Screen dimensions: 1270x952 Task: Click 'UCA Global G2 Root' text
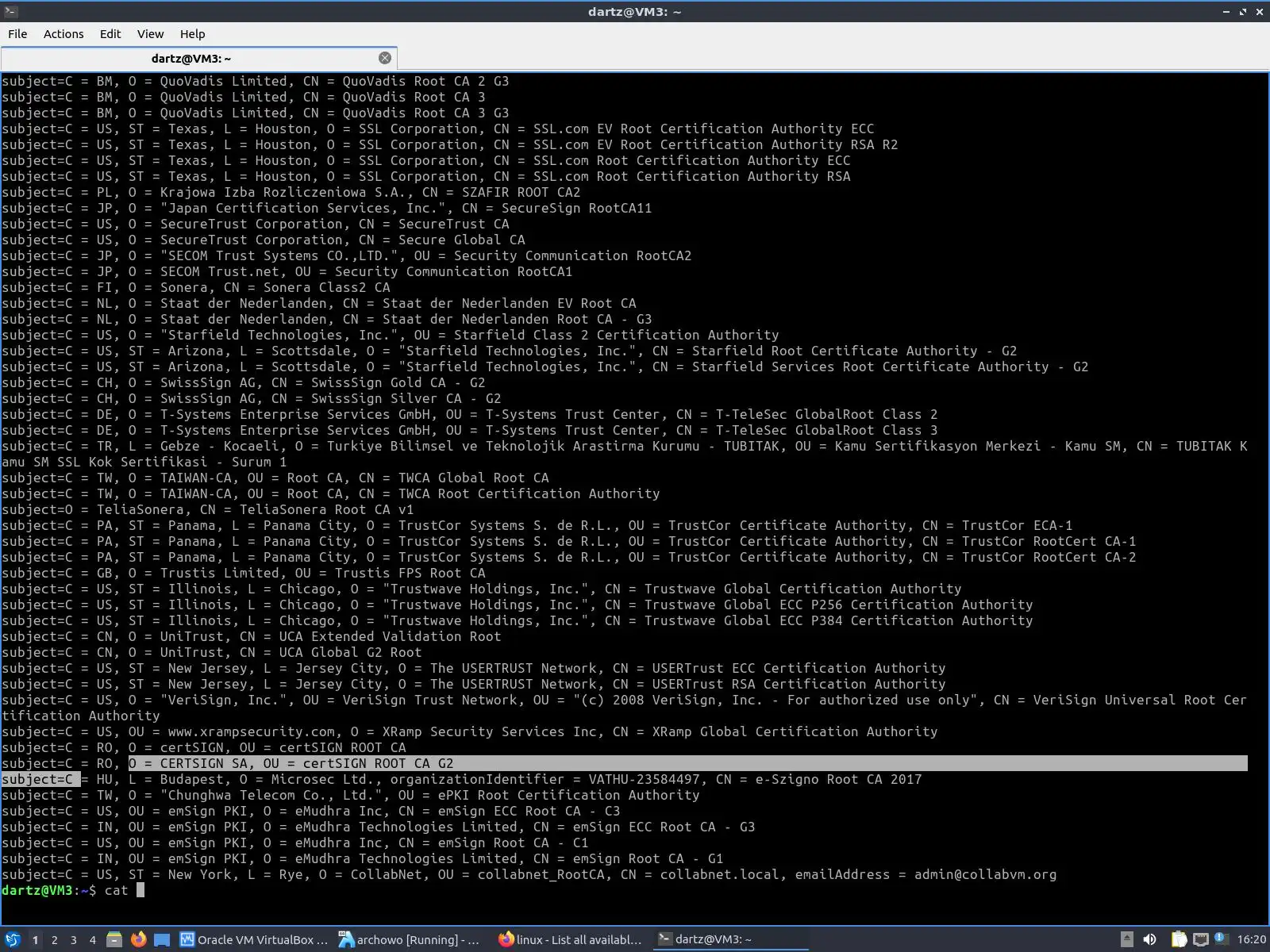click(350, 652)
